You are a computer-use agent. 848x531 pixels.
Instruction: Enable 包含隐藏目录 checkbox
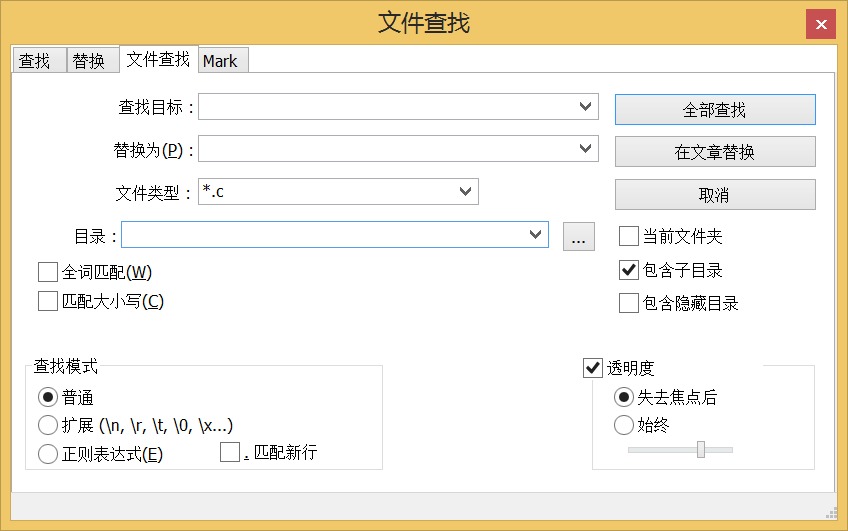click(629, 303)
